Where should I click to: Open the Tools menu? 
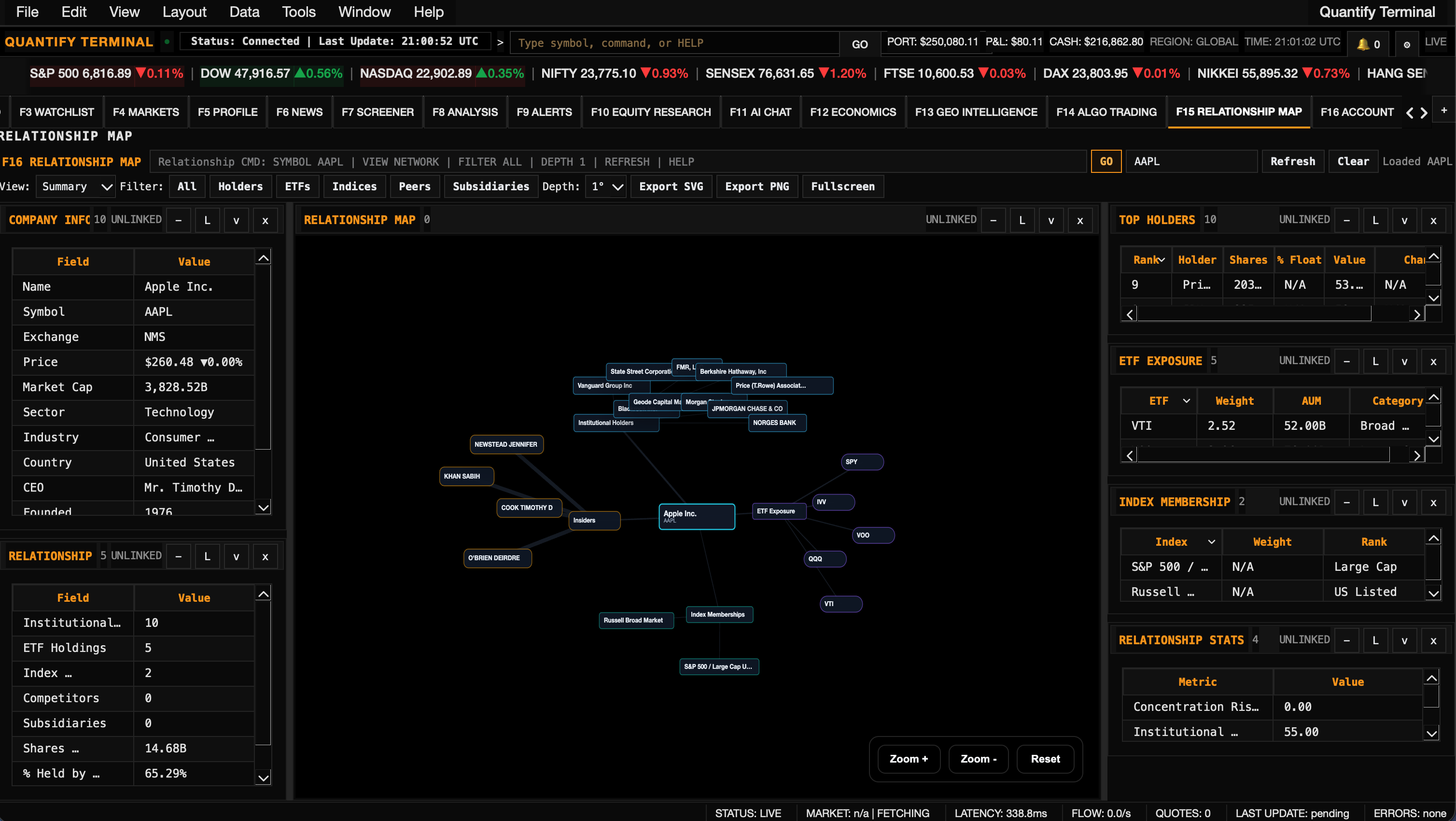pyautogui.click(x=298, y=12)
